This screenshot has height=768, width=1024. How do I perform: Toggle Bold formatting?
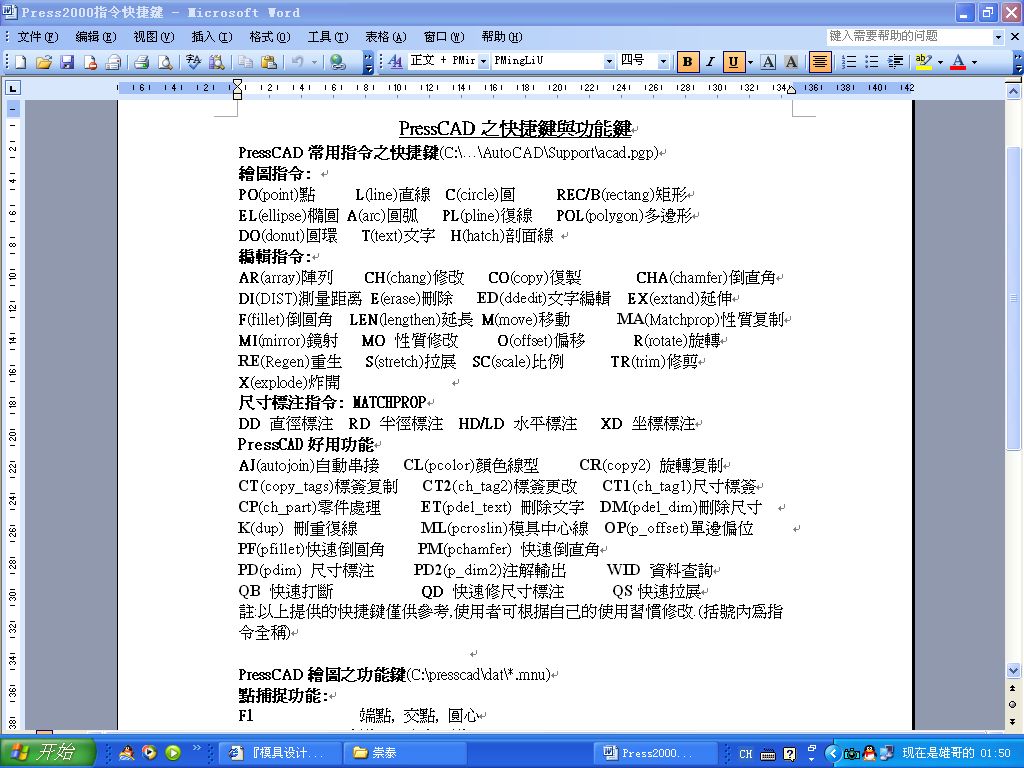(687, 61)
